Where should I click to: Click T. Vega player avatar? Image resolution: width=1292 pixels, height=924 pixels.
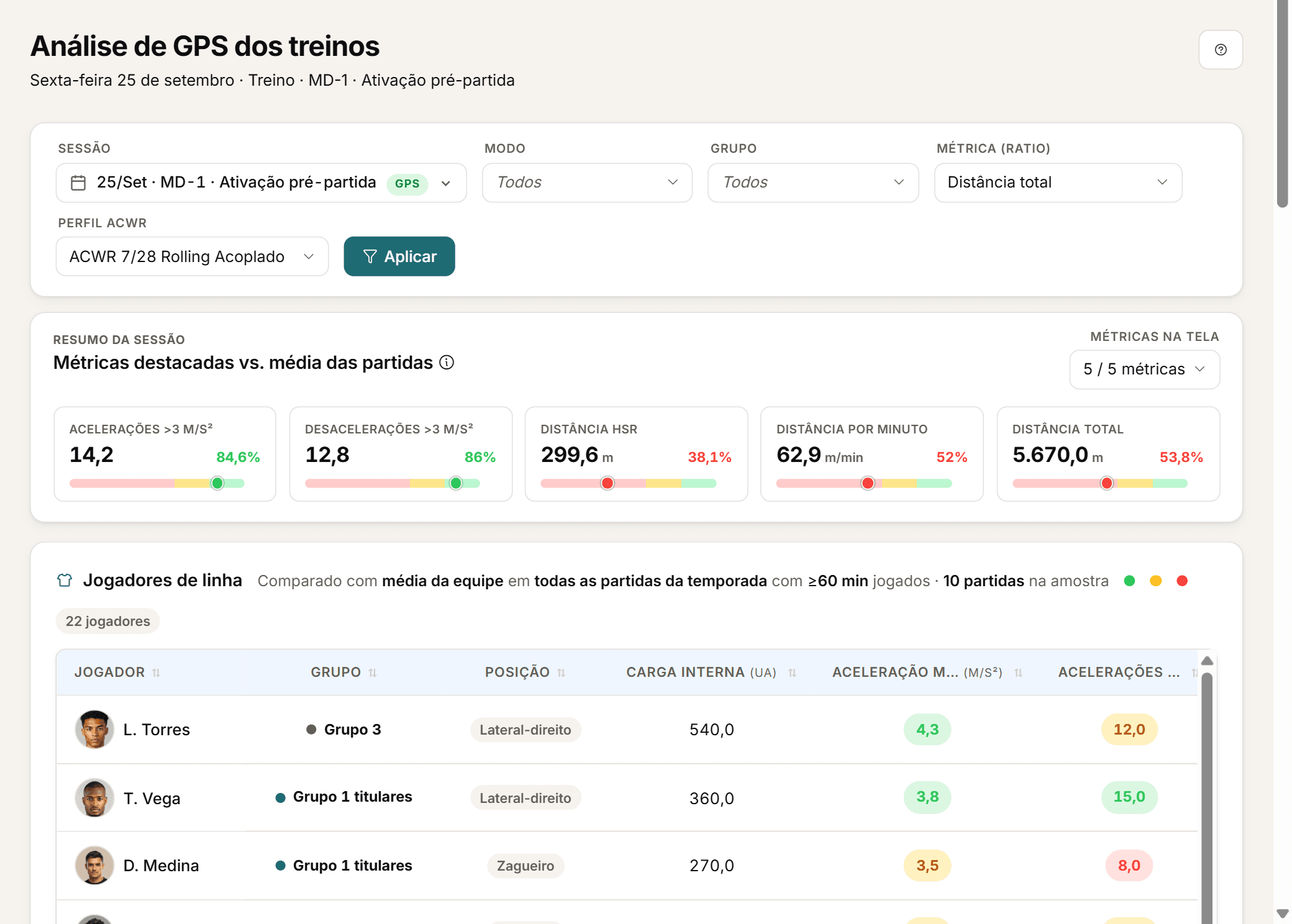pyautogui.click(x=94, y=797)
